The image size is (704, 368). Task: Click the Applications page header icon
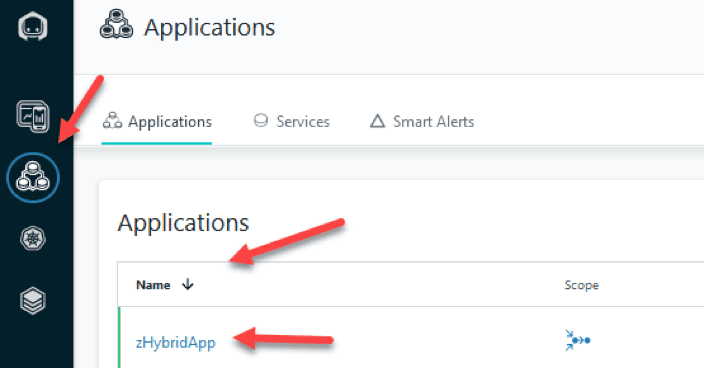tap(116, 24)
